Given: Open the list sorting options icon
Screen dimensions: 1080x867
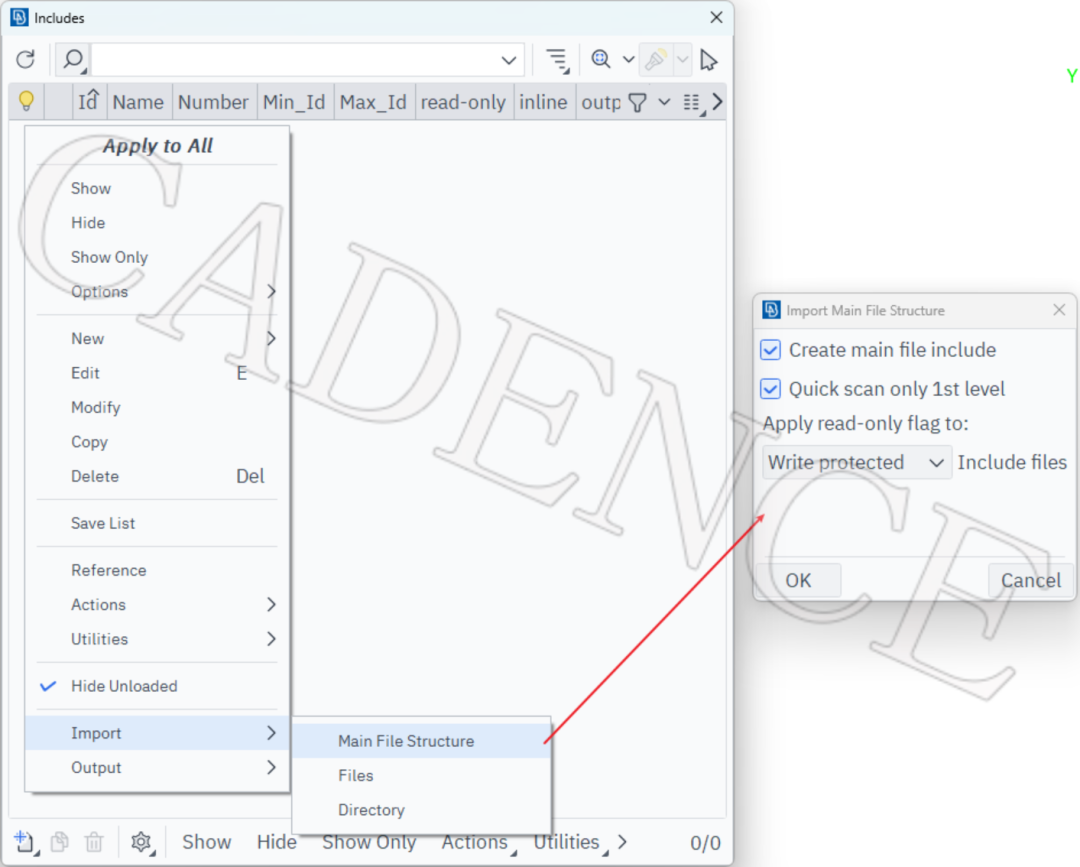Looking at the screenshot, I should click(557, 61).
